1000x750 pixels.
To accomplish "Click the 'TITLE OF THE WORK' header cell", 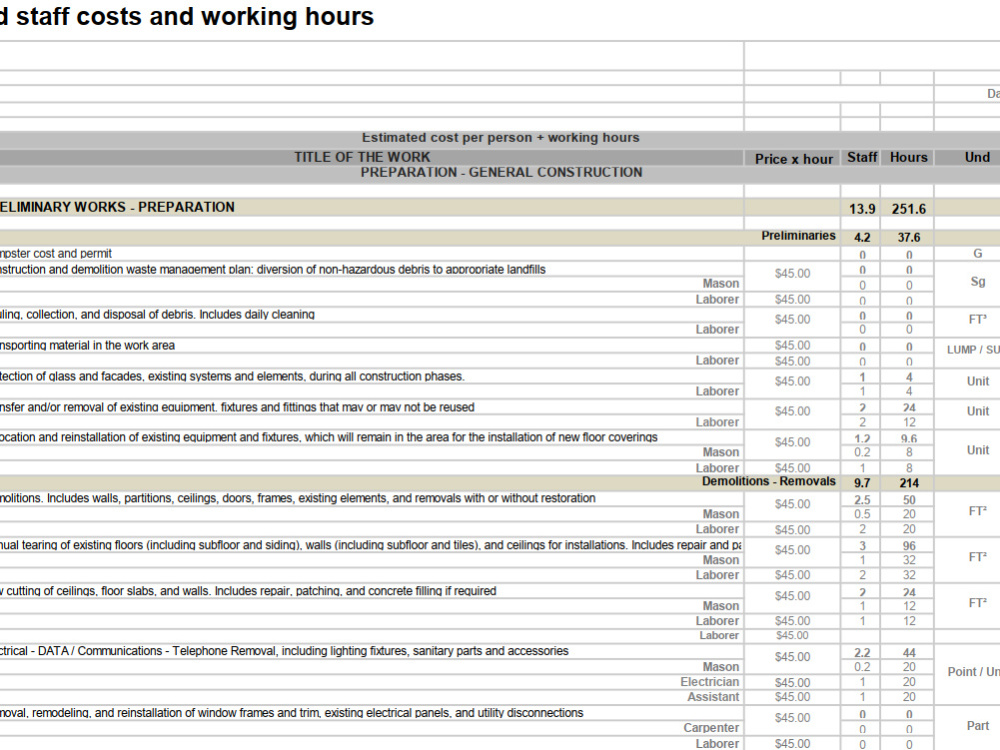I will [362, 157].
